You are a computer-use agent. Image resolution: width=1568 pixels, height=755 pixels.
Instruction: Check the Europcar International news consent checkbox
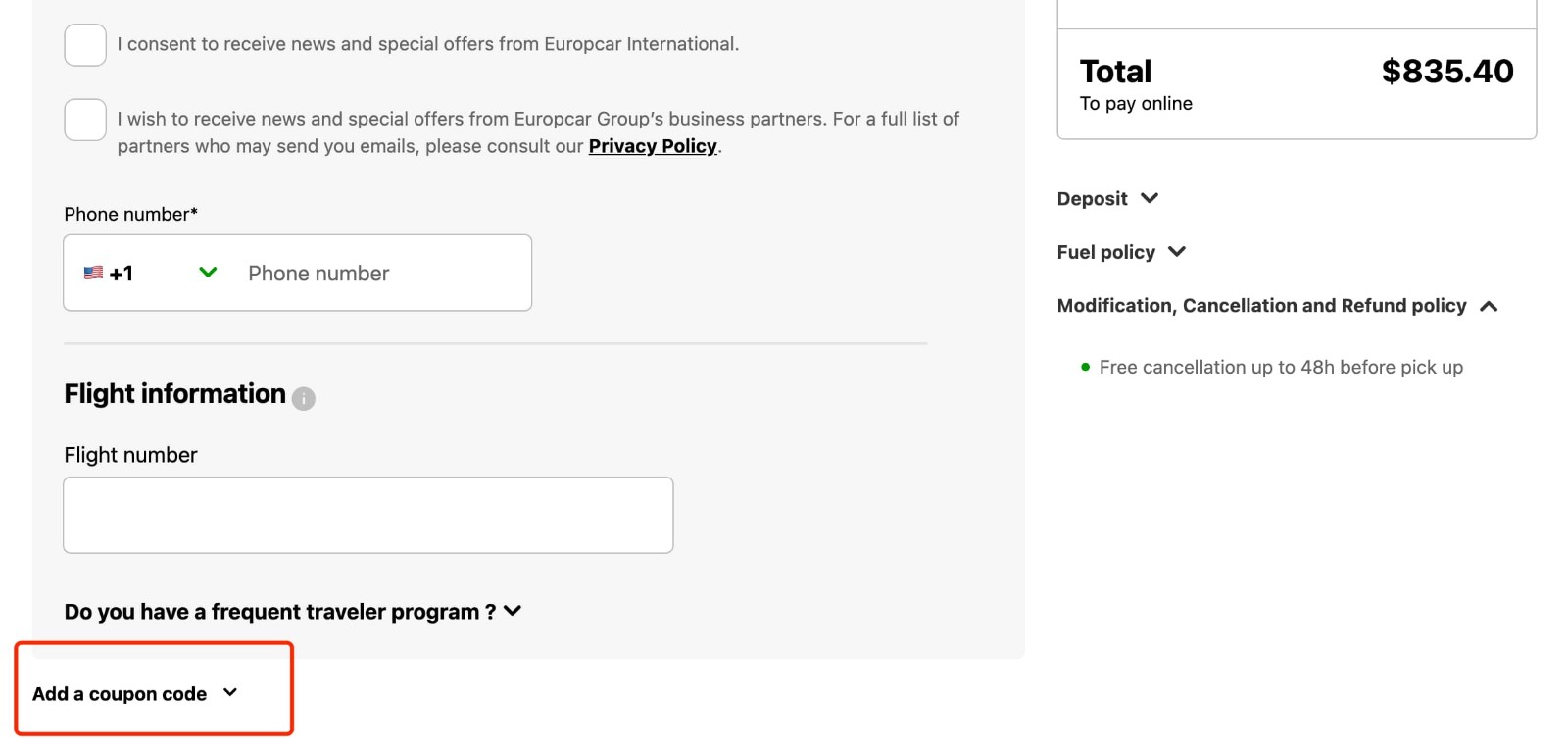pos(84,44)
